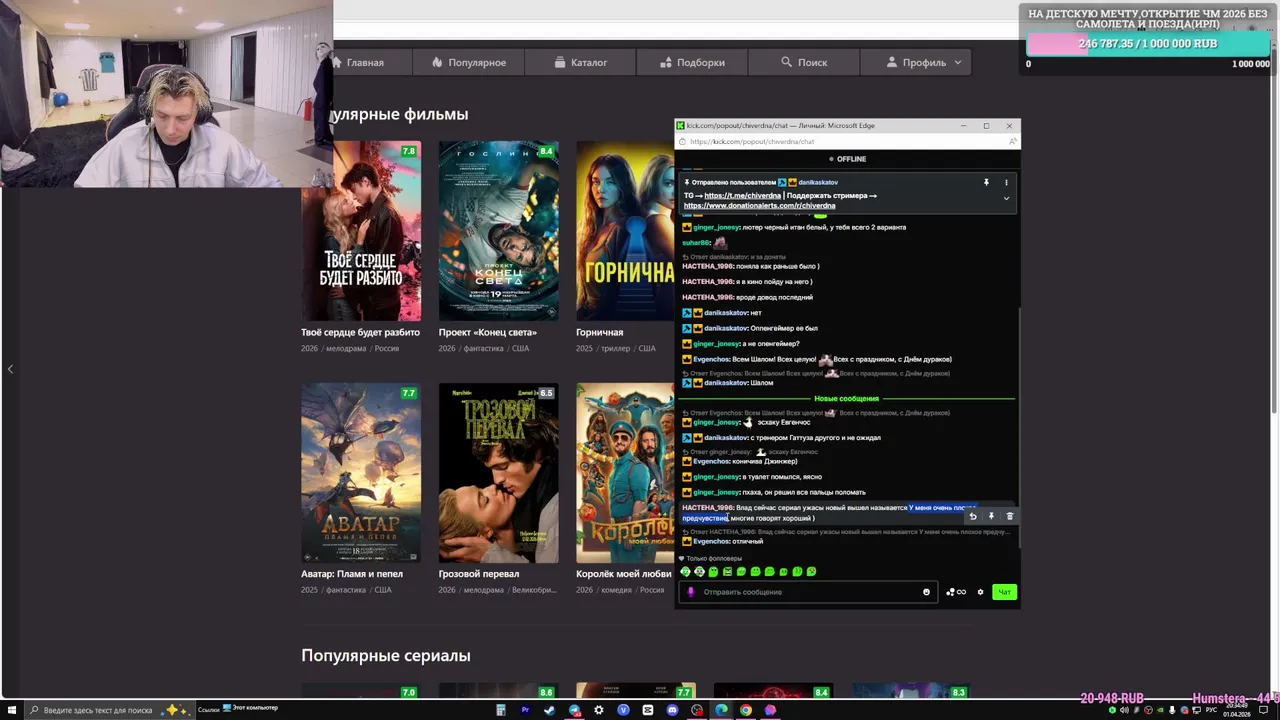Open Steam from the taskbar
This screenshot has height=720, width=1280.
[549, 710]
